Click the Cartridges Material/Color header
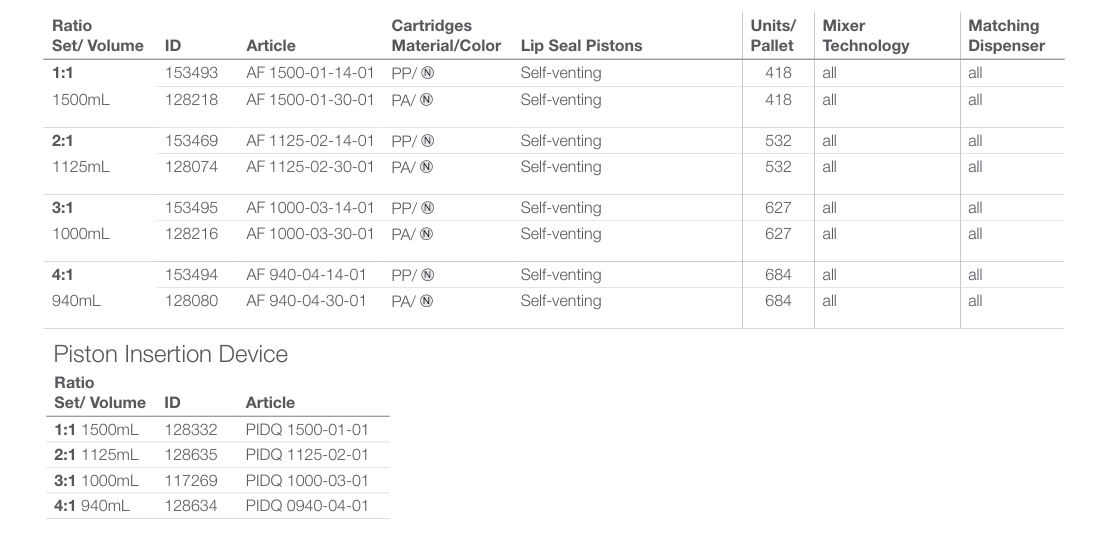This screenshot has width=1103, height=551. click(446, 35)
